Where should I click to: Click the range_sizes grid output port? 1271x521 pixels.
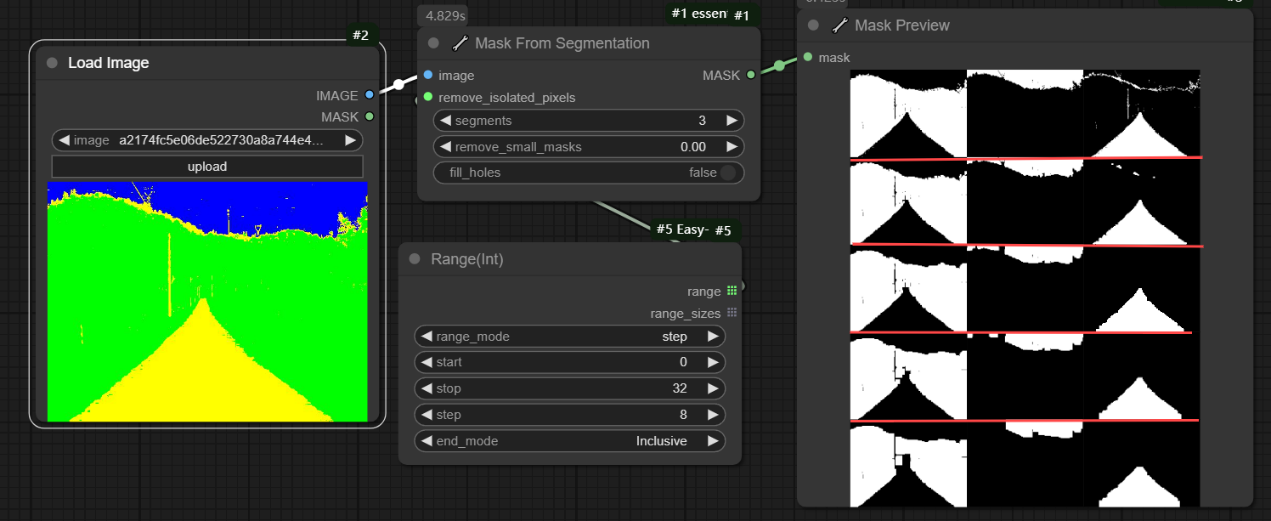[732, 313]
